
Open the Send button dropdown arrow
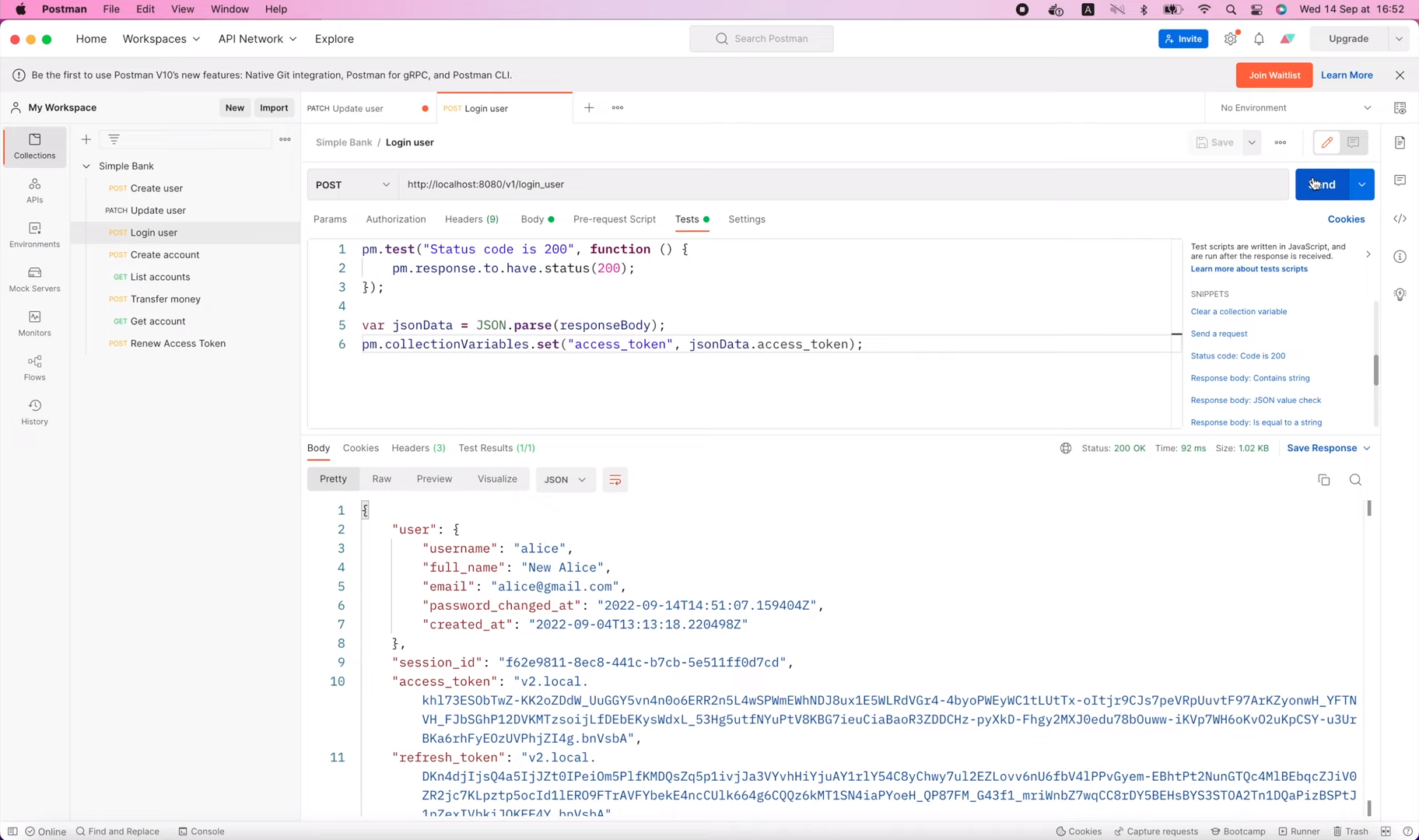coord(1362,184)
